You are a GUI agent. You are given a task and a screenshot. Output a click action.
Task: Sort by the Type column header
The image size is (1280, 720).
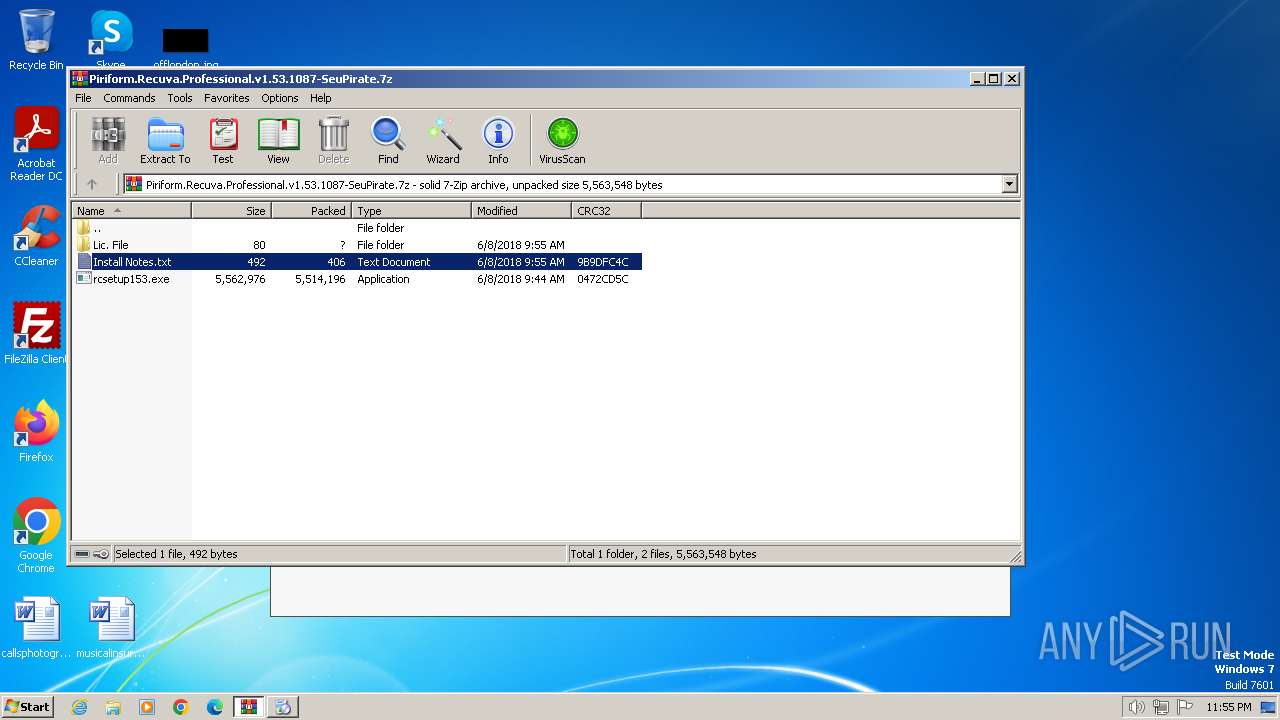tap(411, 211)
